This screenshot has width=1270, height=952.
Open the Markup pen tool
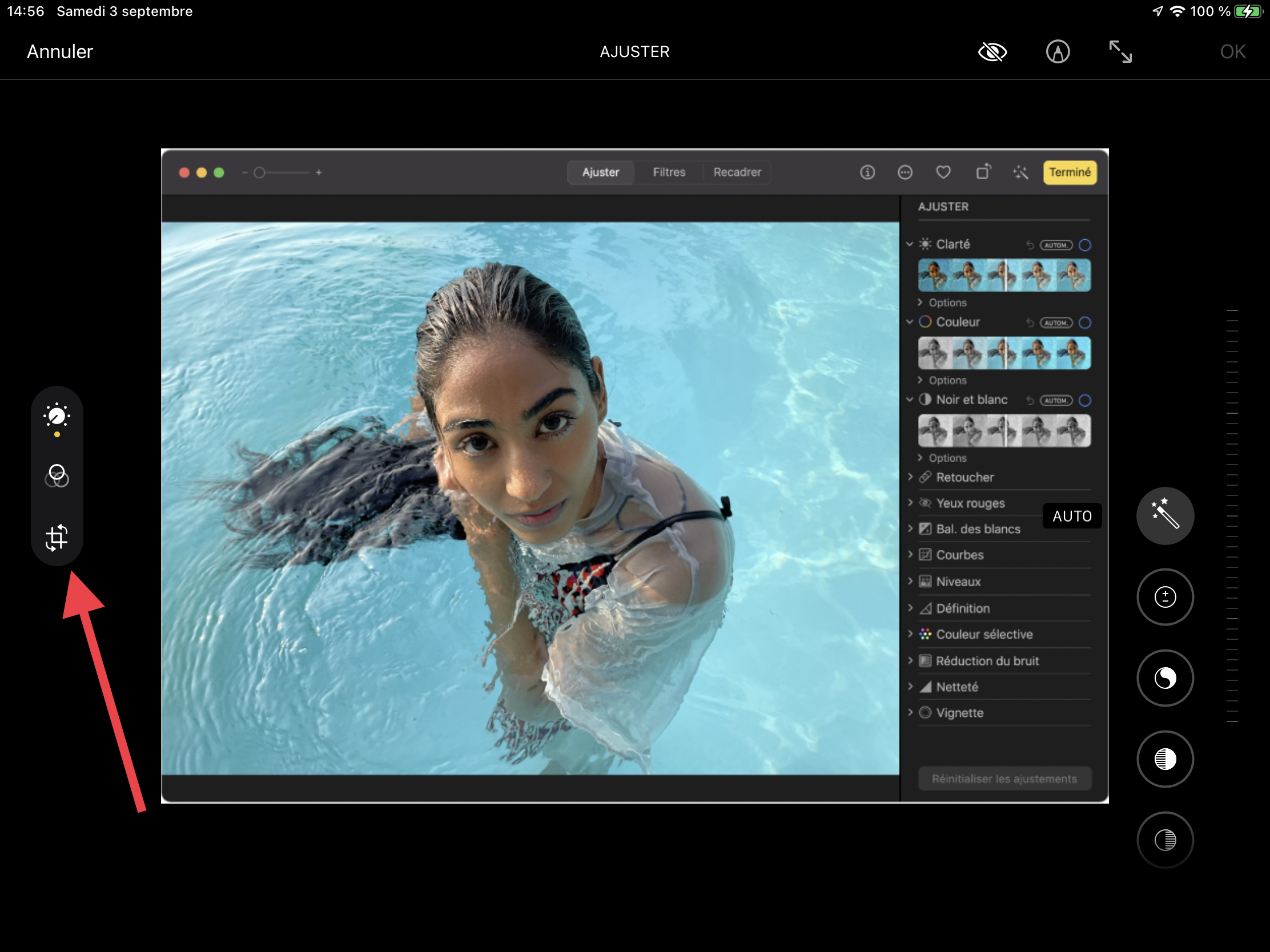point(1058,51)
